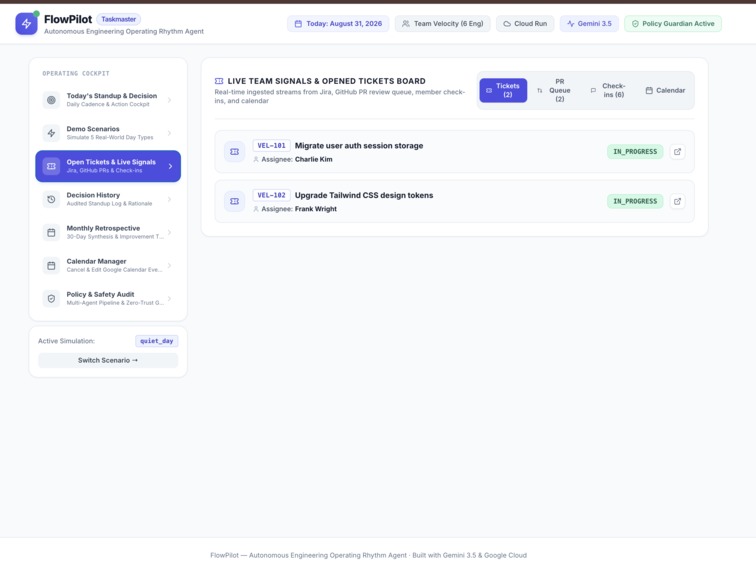Viewport: 756px width, 573px height.
Task: Click the calendar icon beside Monthly Retrospective
Action: point(51,232)
